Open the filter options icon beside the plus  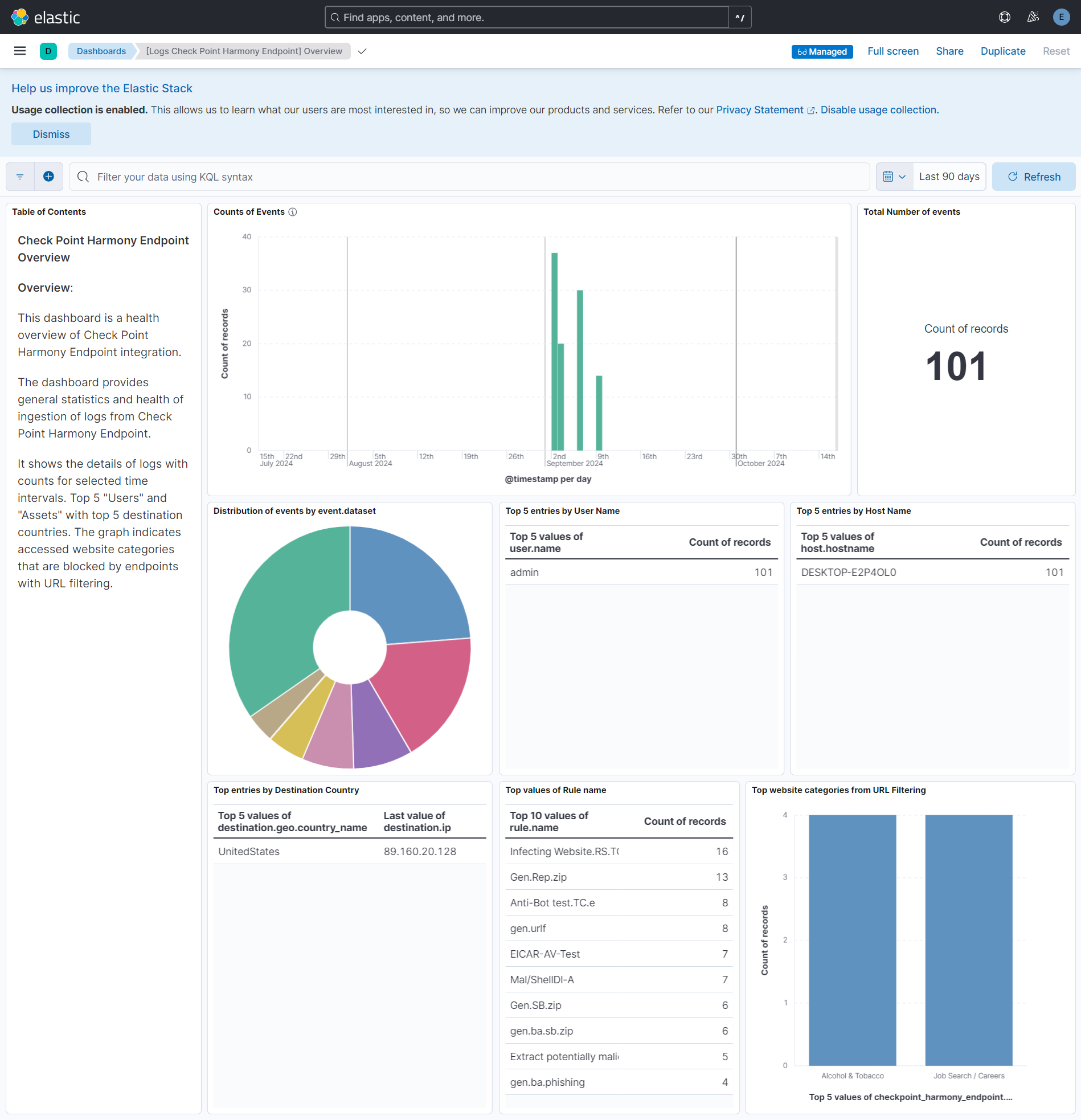19,177
